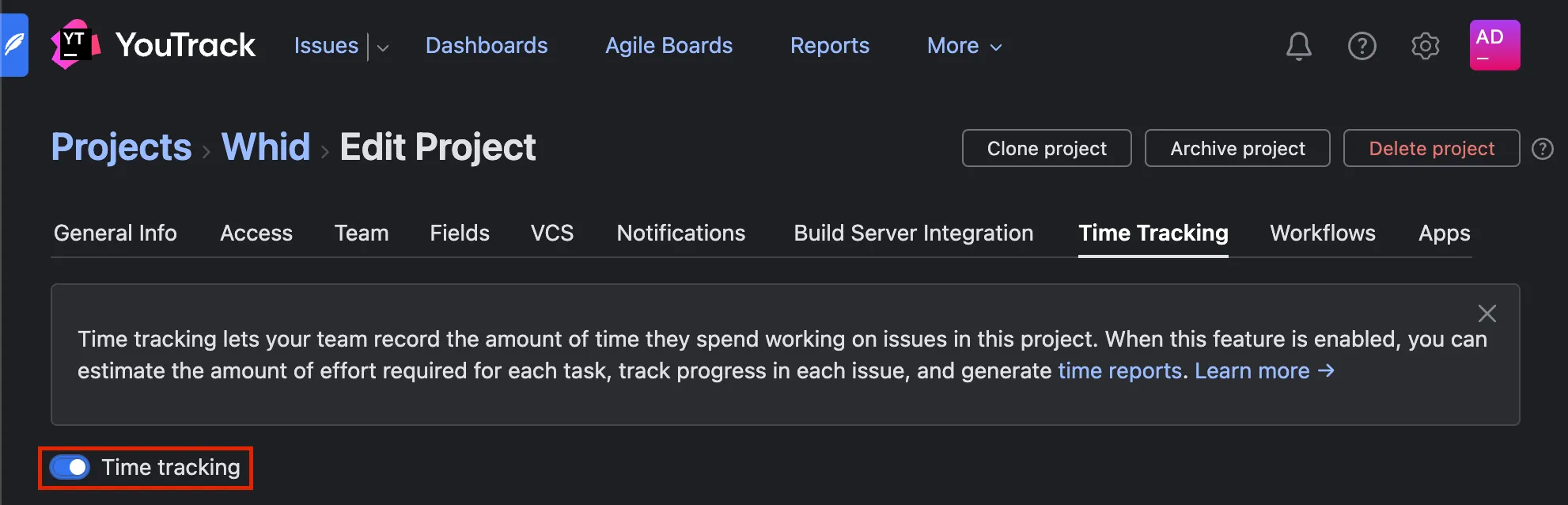The image size is (1568, 505).
Task: Expand the More menu
Action: [x=964, y=46]
